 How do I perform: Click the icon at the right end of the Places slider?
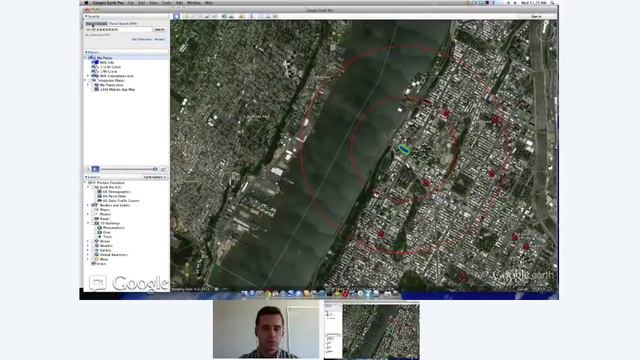(x=163, y=169)
